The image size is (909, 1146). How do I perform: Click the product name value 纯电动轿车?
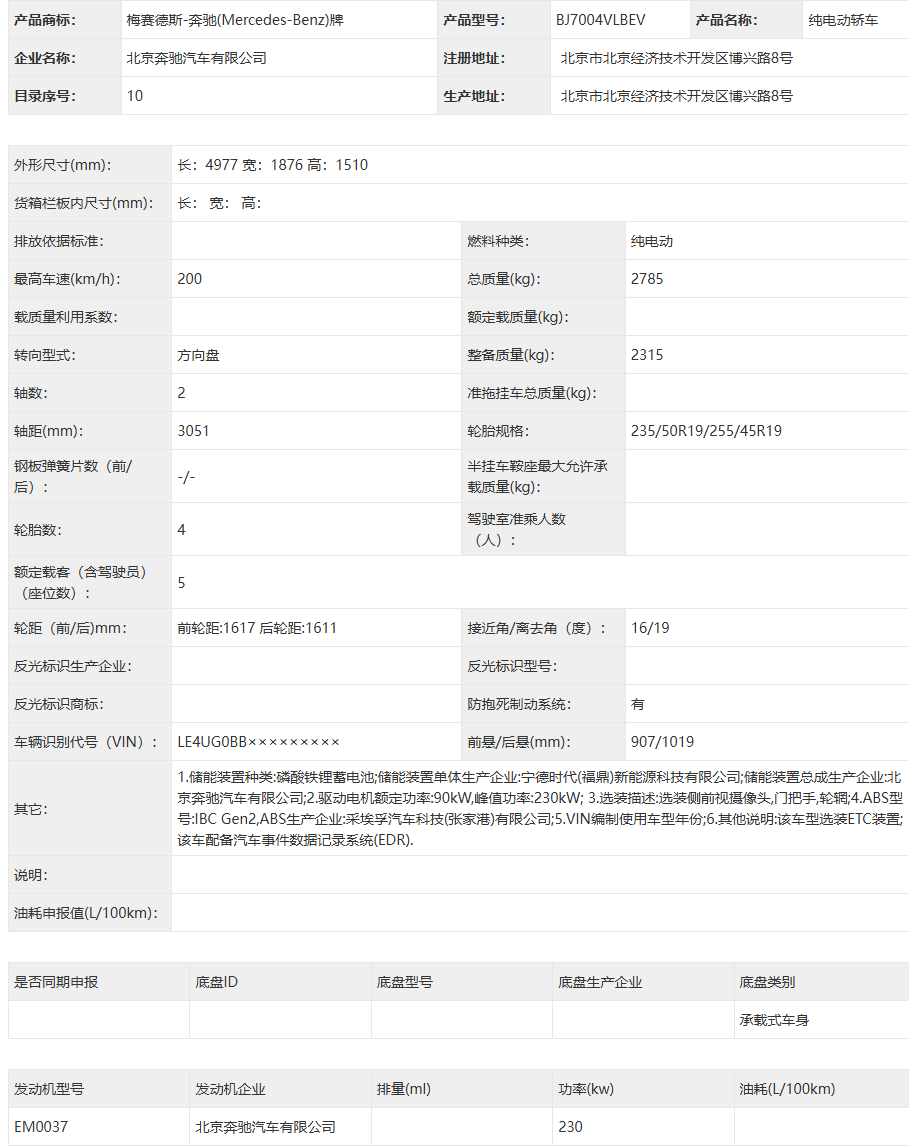[x=843, y=20]
